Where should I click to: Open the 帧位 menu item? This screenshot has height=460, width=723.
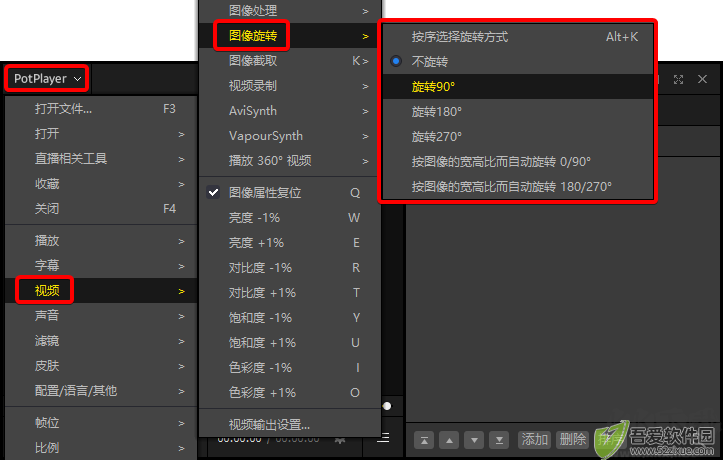click(101, 423)
